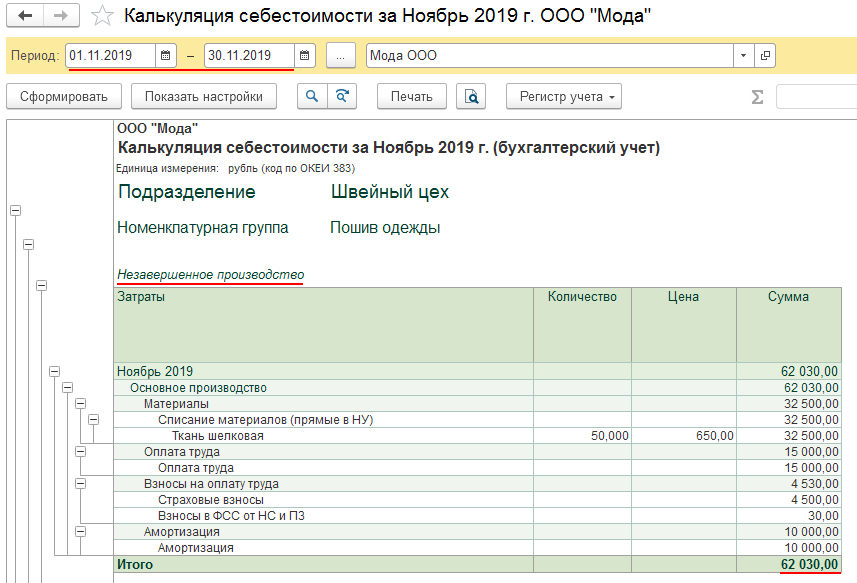Image resolution: width=857 pixels, height=583 pixels.
Task: Open print preview icon next to Печать
Action: pyautogui.click(x=471, y=97)
